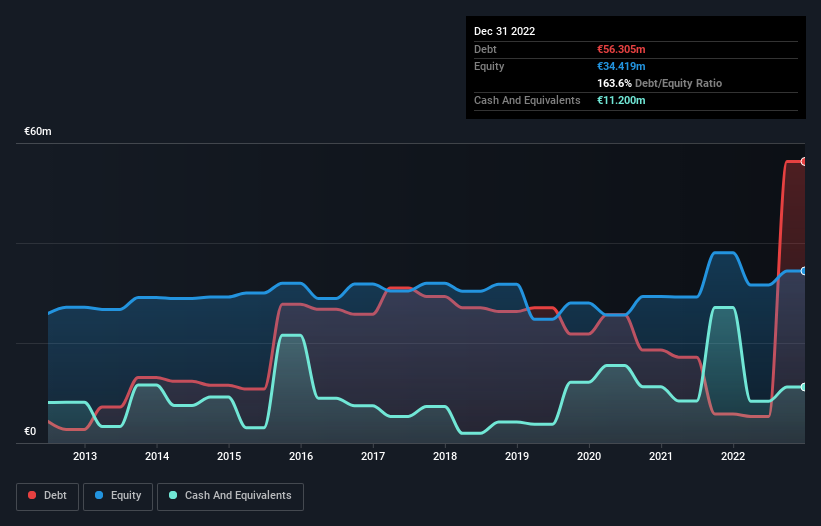The width and height of the screenshot is (821, 526).
Task: Click the 2013 x-axis label
Action: pos(85,456)
